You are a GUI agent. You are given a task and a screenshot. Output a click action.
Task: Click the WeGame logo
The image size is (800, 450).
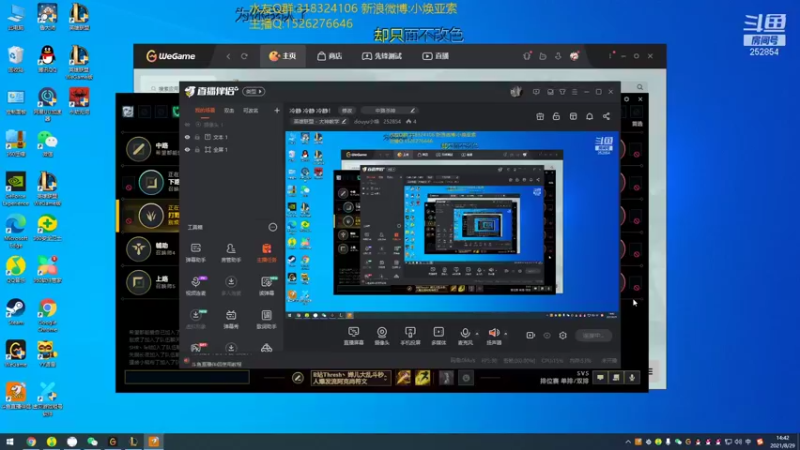171,56
